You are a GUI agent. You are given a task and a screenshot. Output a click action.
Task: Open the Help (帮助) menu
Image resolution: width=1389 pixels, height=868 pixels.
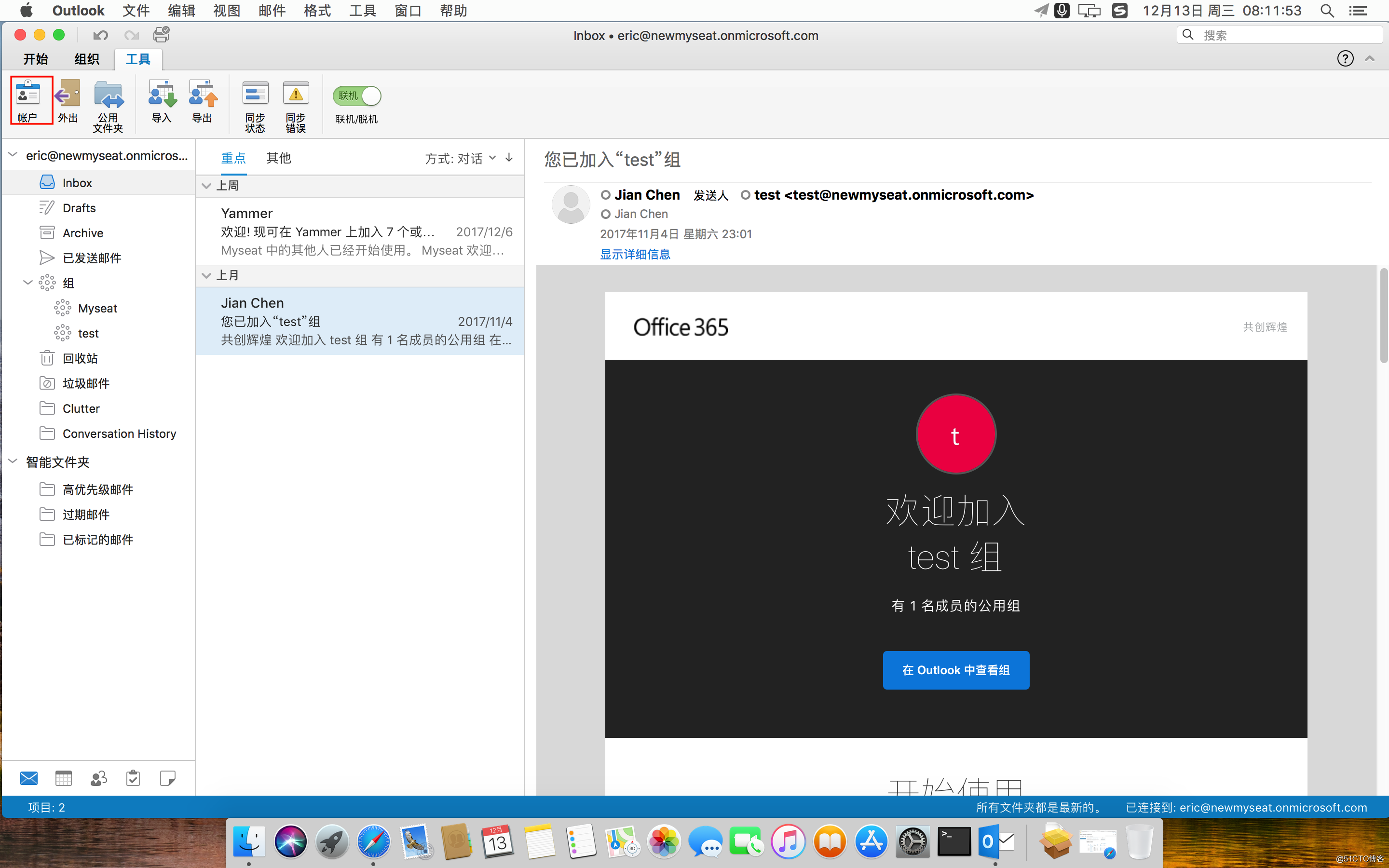pyautogui.click(x=453, y=10)
